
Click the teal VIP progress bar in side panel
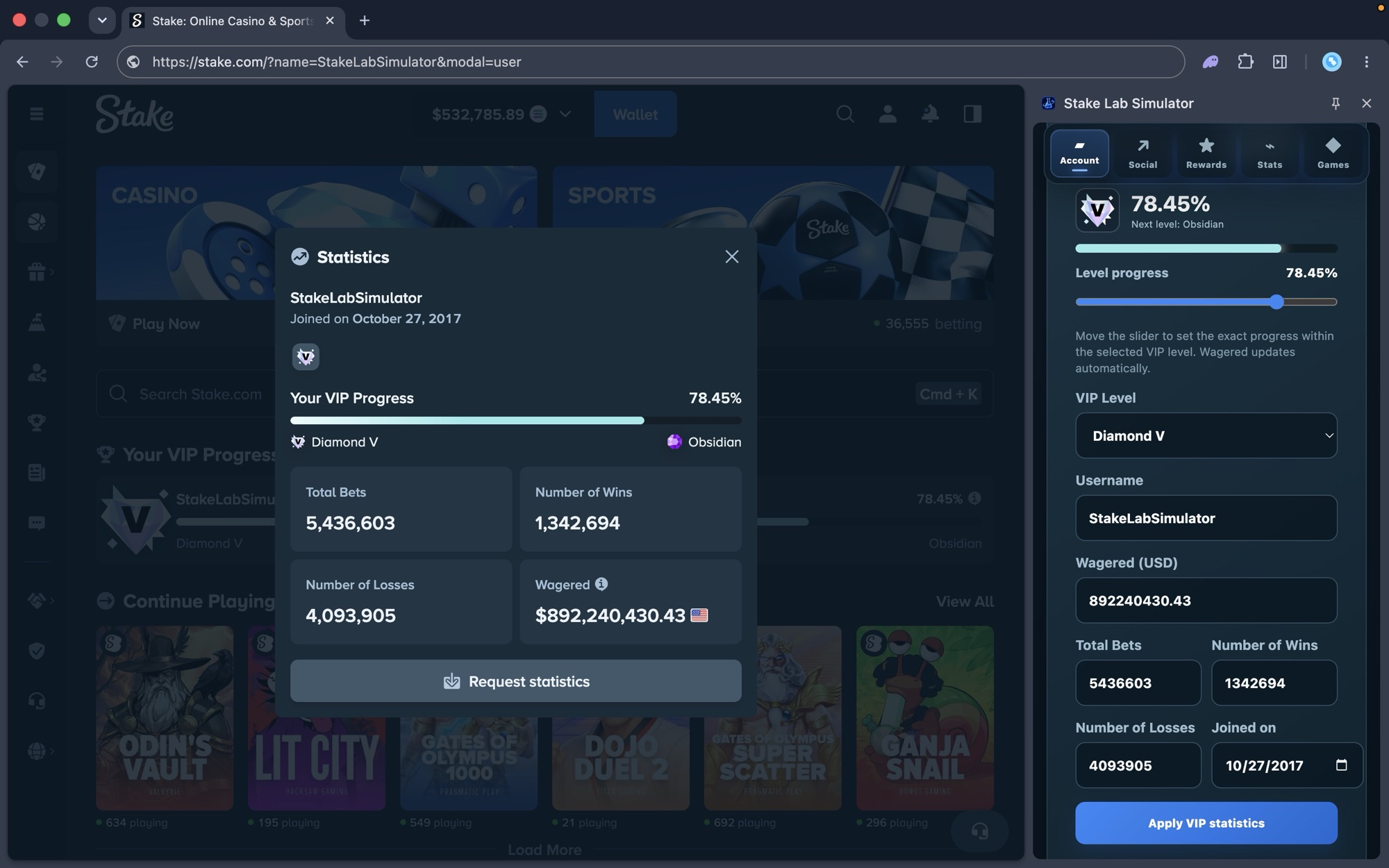coord(1206,248)
